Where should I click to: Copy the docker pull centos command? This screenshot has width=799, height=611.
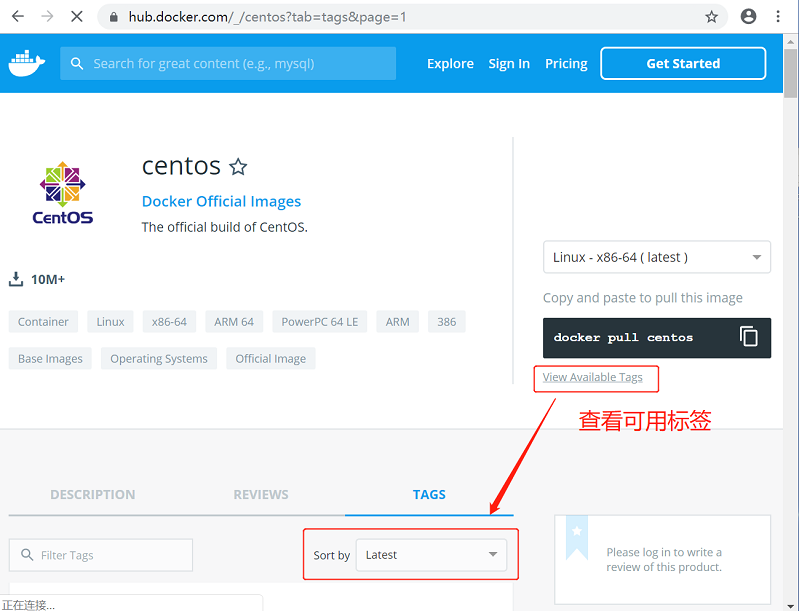click(748, 337)
